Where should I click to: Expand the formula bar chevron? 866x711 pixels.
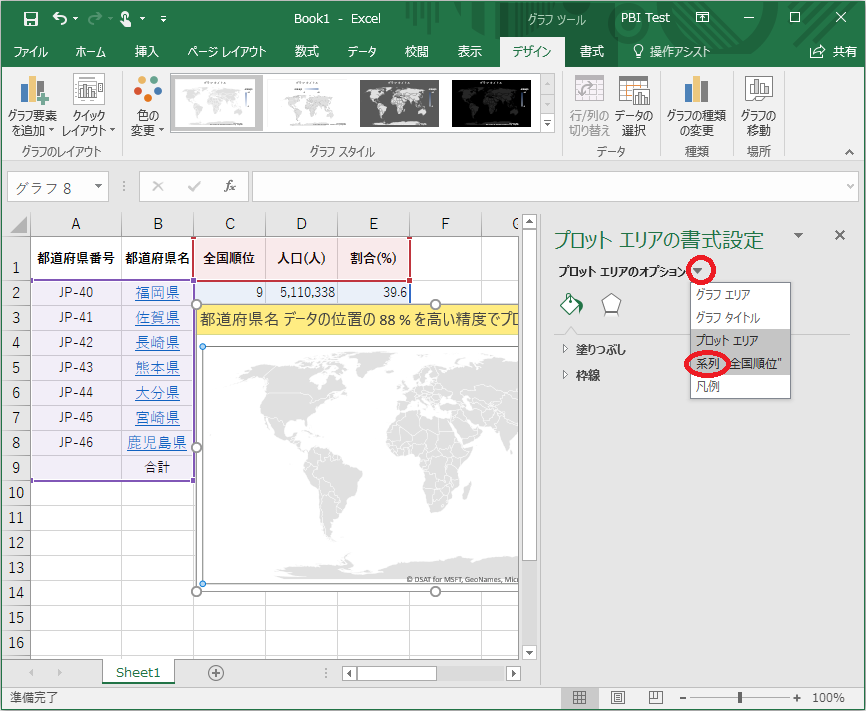tap(851, 187)
